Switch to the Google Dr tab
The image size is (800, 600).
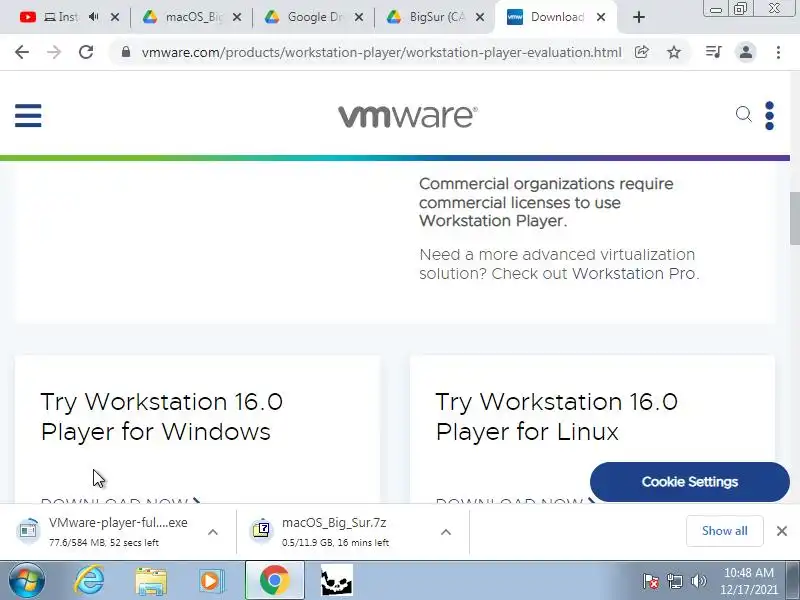click(314, 17)
